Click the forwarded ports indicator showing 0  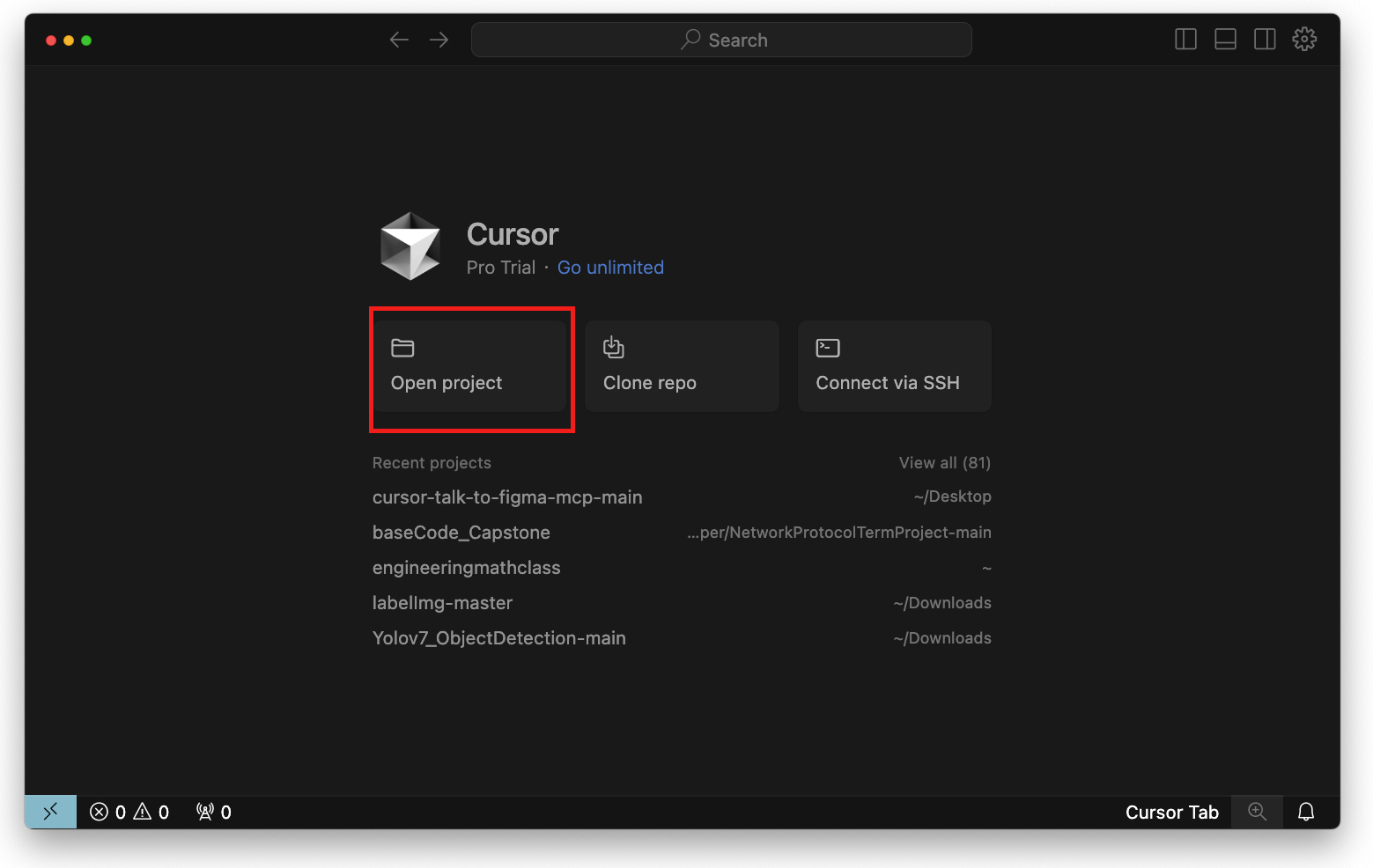(214, 812)
